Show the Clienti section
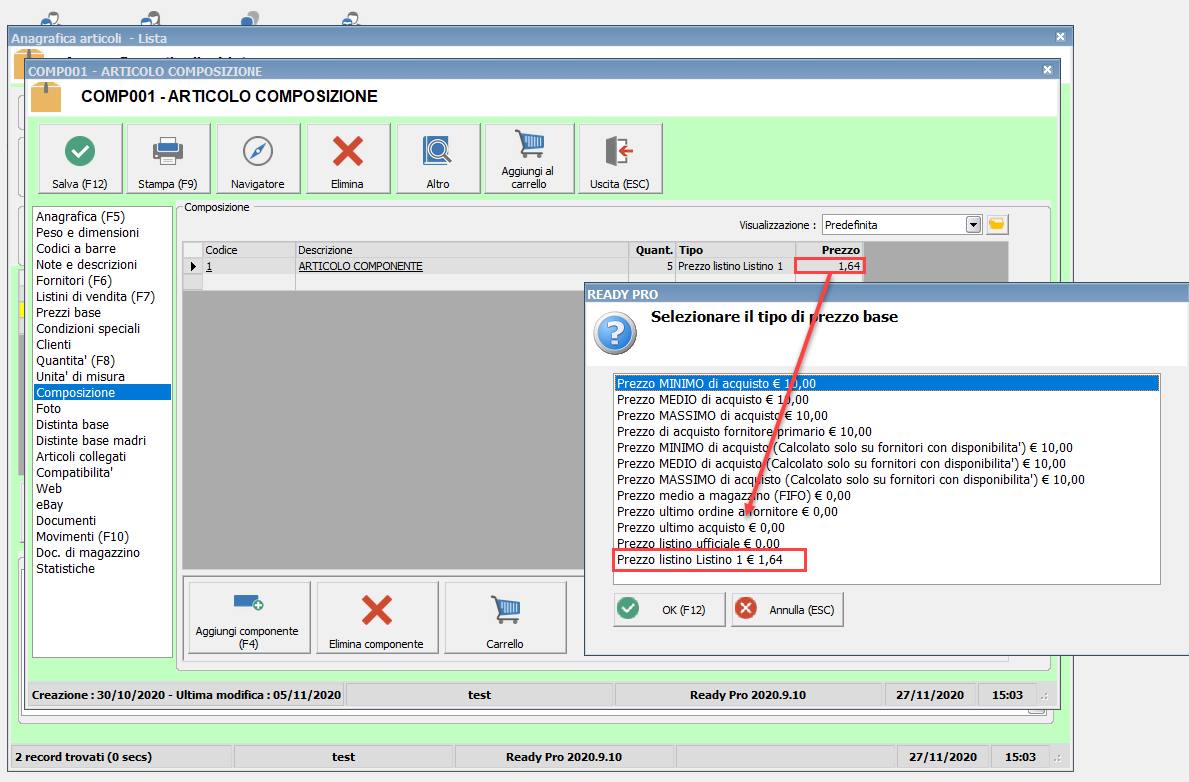1189x782 pixels. tap(53, 344)
